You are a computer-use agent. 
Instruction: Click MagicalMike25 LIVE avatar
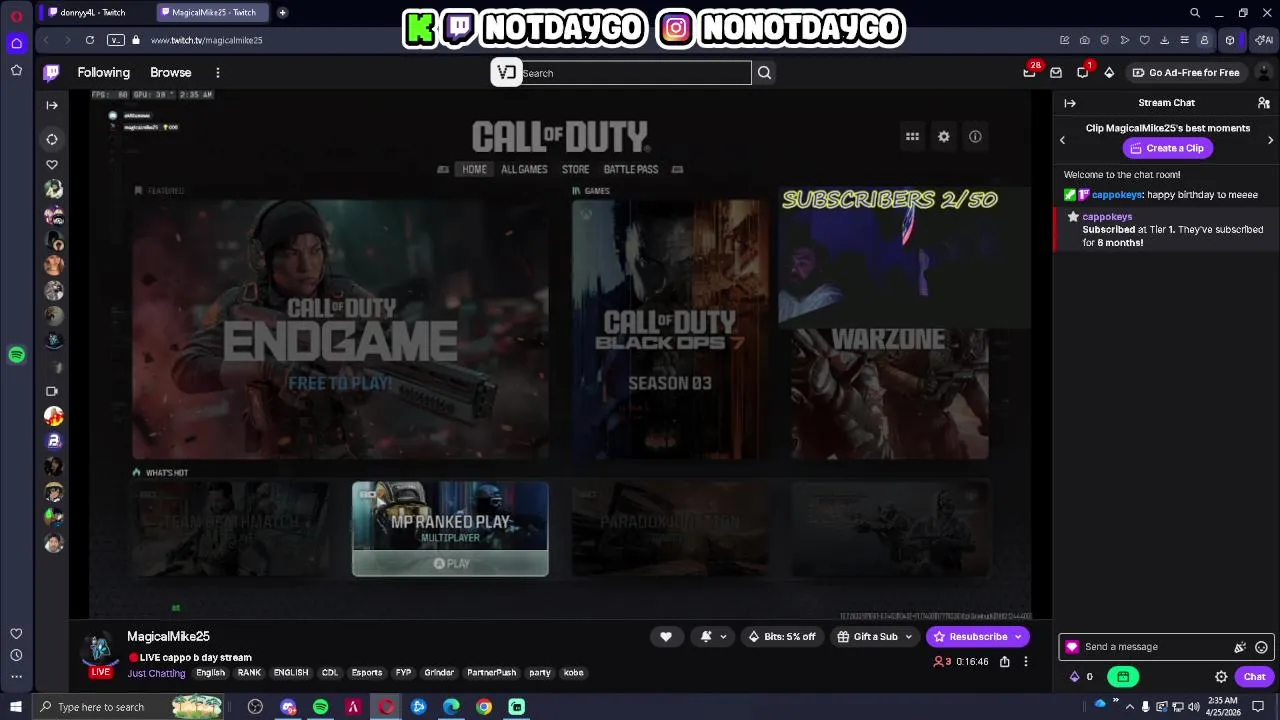coord(99,653)
